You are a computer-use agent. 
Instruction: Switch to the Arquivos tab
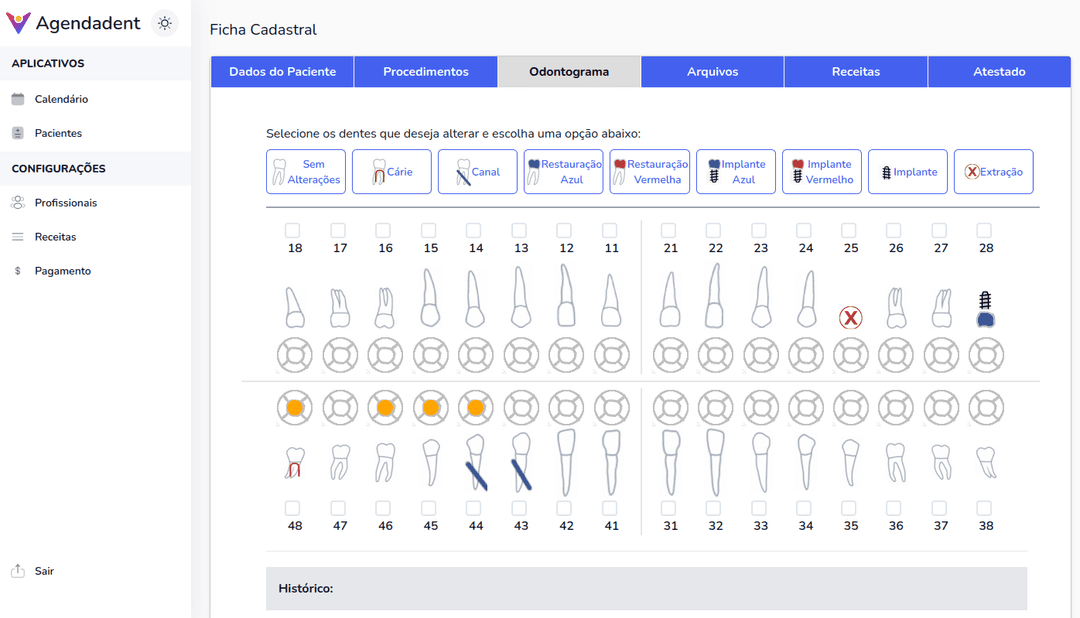(x=712, y=71)
